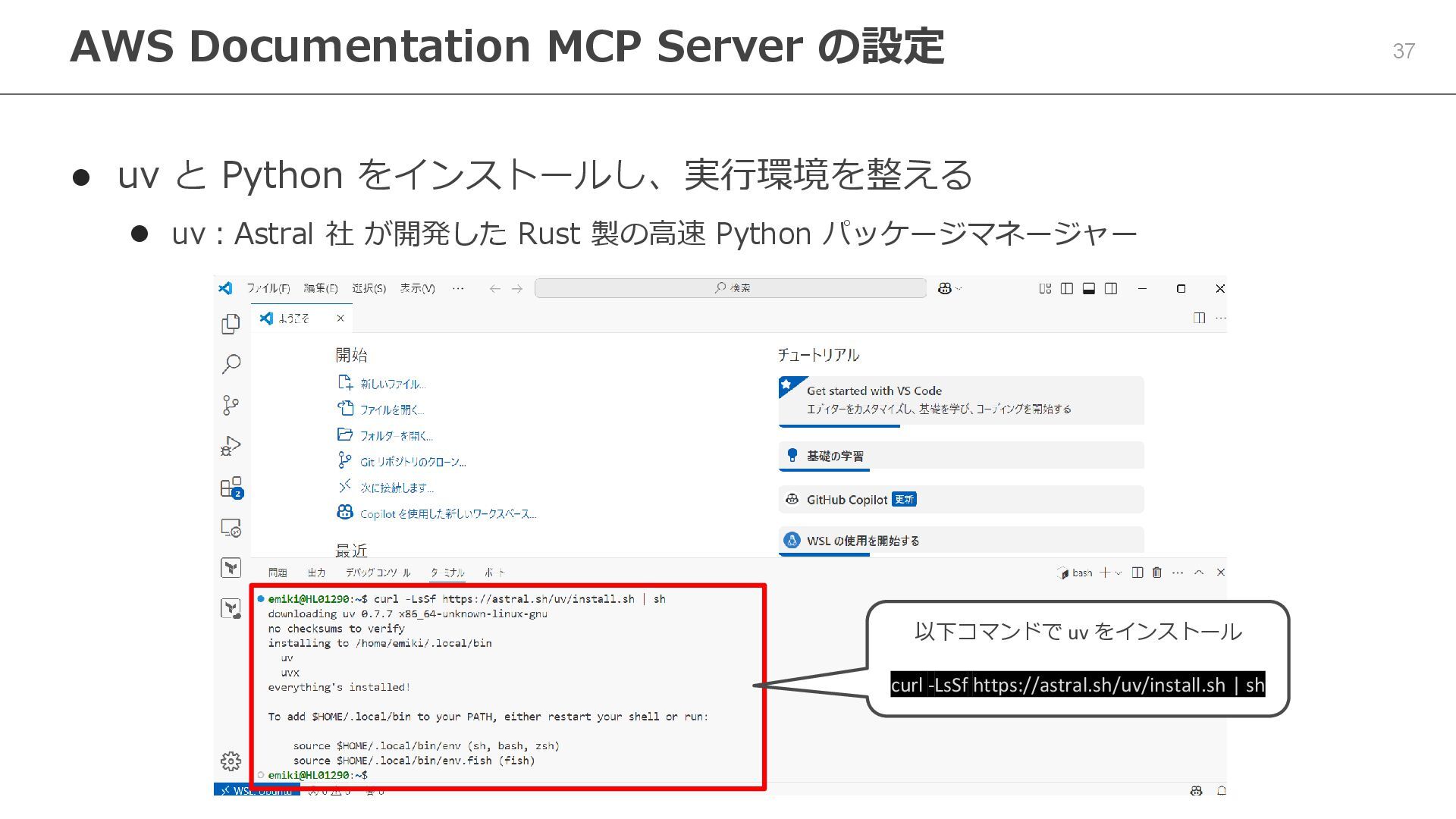Open the Manage gear icon

point(231,761)
